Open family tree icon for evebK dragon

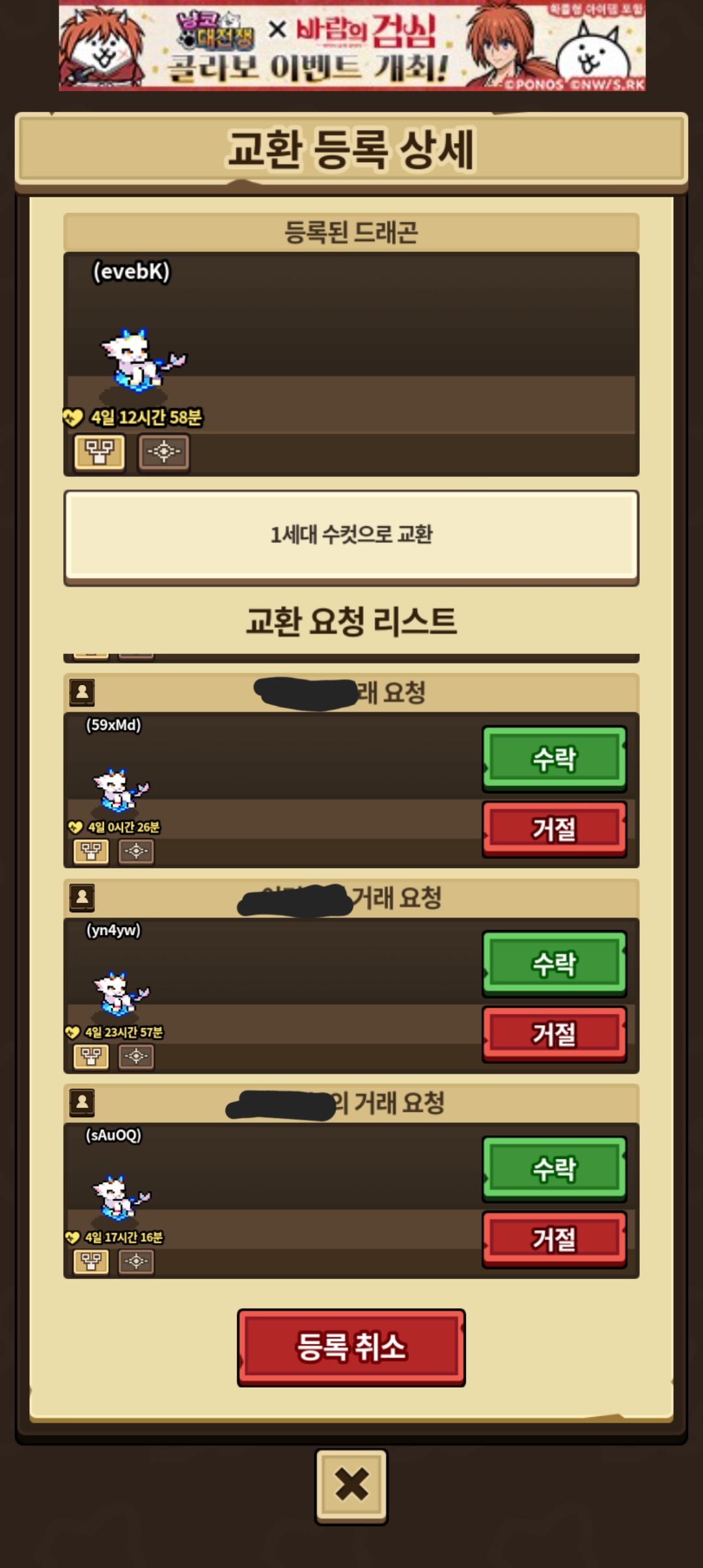[x=100, y=452]
